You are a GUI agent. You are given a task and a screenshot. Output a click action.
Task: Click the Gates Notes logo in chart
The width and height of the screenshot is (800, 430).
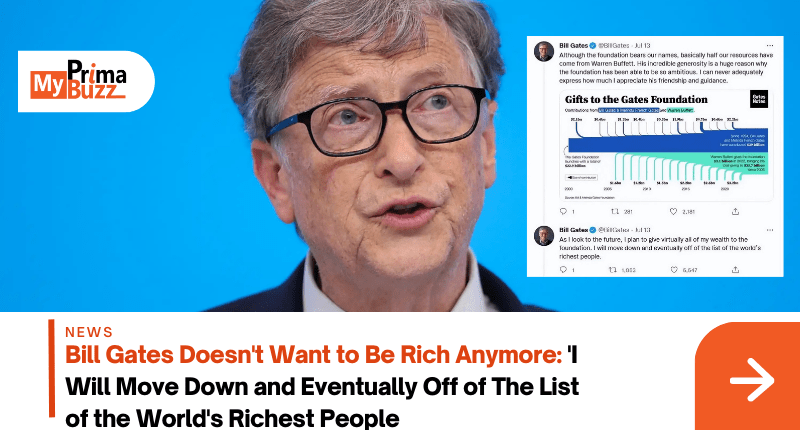(x=759, y=99)
